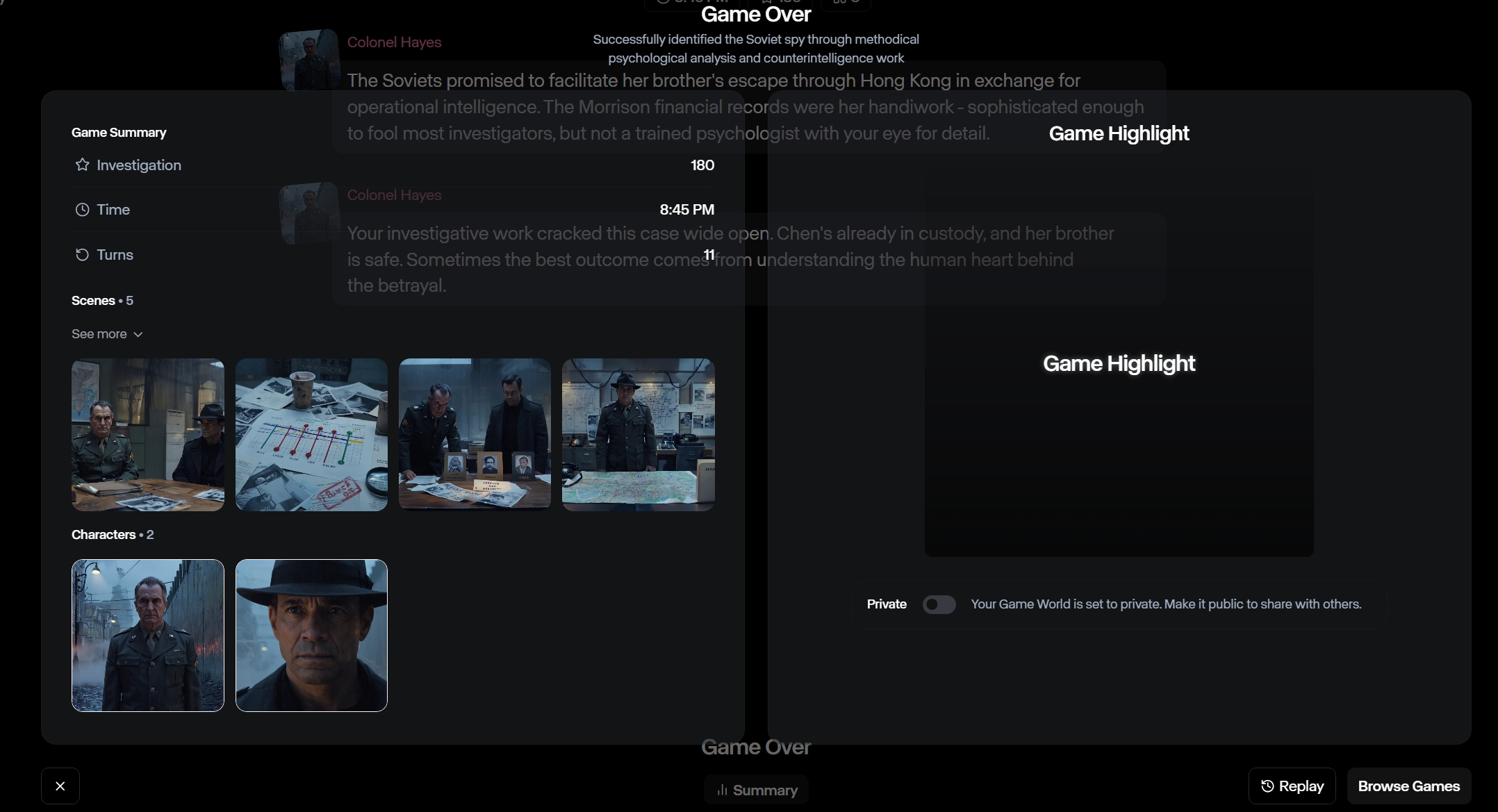Click Colonel Hayes avatar in top message
The height and width of the screenshot is (812, 1498).
coord(309,60)
